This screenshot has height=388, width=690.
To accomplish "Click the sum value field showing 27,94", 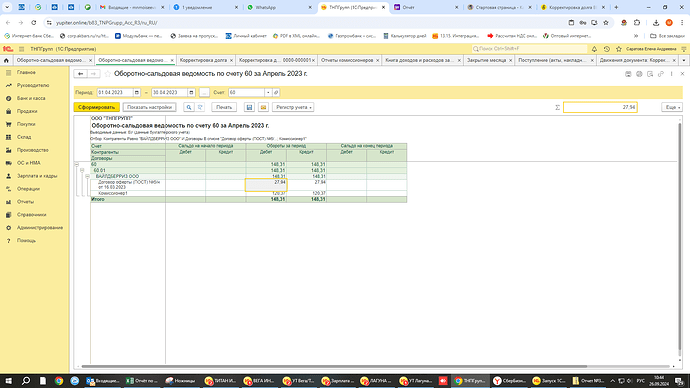I will point(600,107).
